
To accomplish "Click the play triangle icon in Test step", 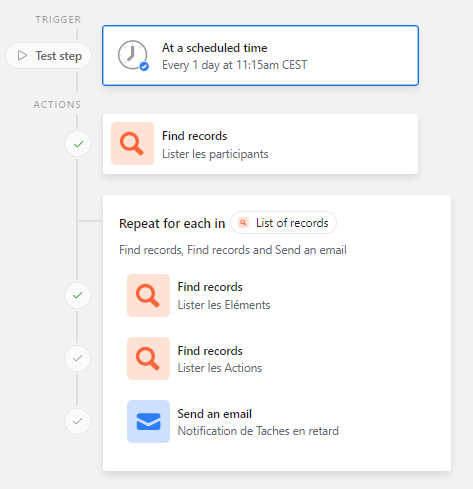I will click(x=22, y=55).
